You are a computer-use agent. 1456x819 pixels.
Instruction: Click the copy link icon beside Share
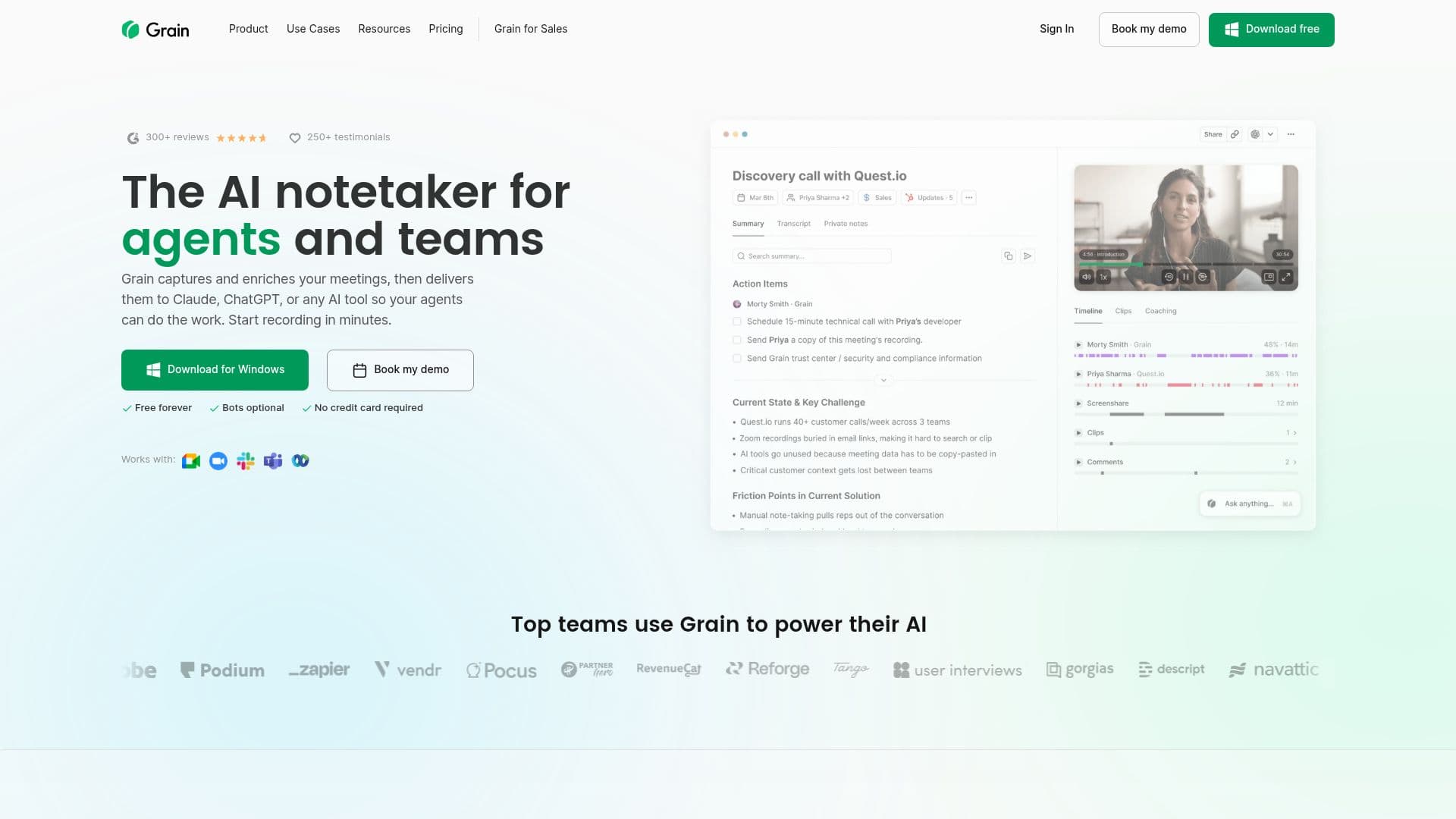coord(1235,134)
